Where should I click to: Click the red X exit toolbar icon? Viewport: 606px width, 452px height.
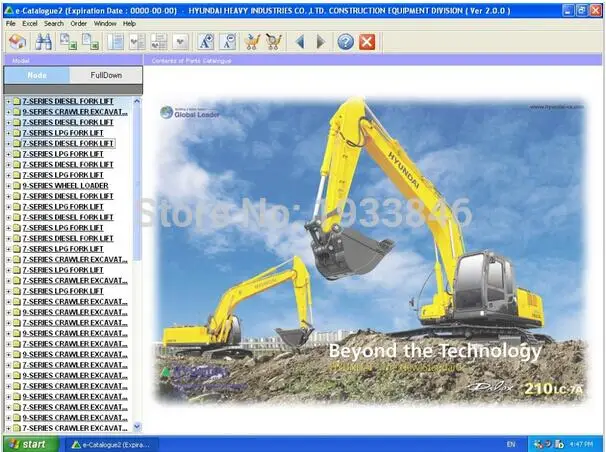tap(367, 42)
